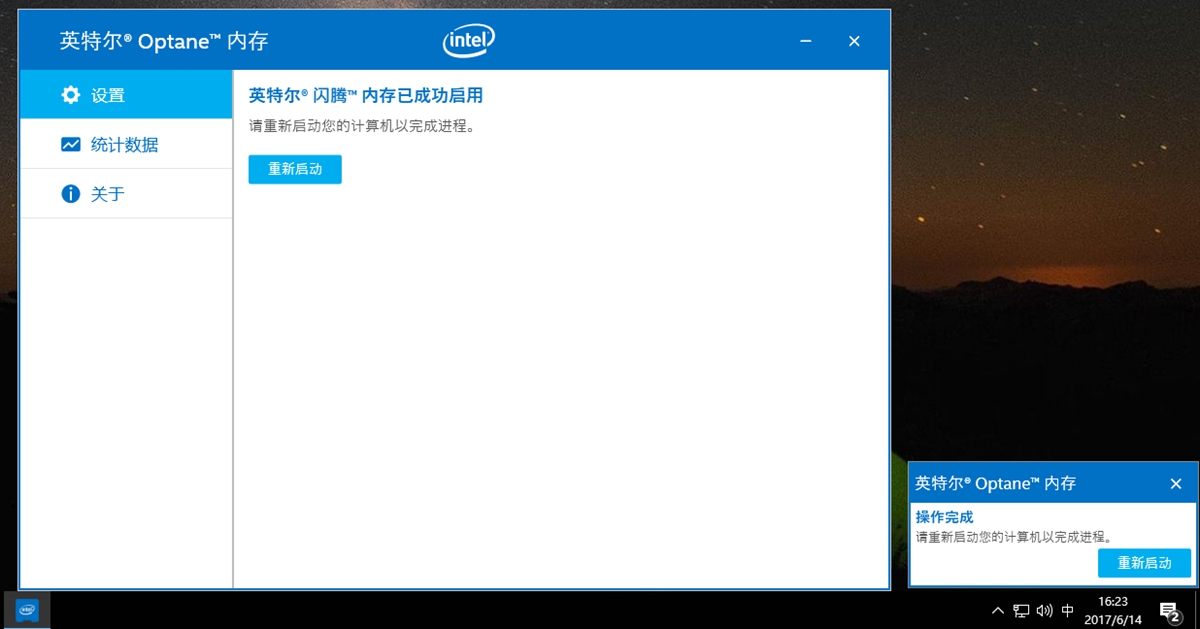The height and width of the screenshot is (629, 1200).
Task: Click the statistics chart icon in sidebar
Action: click(70, 144)
